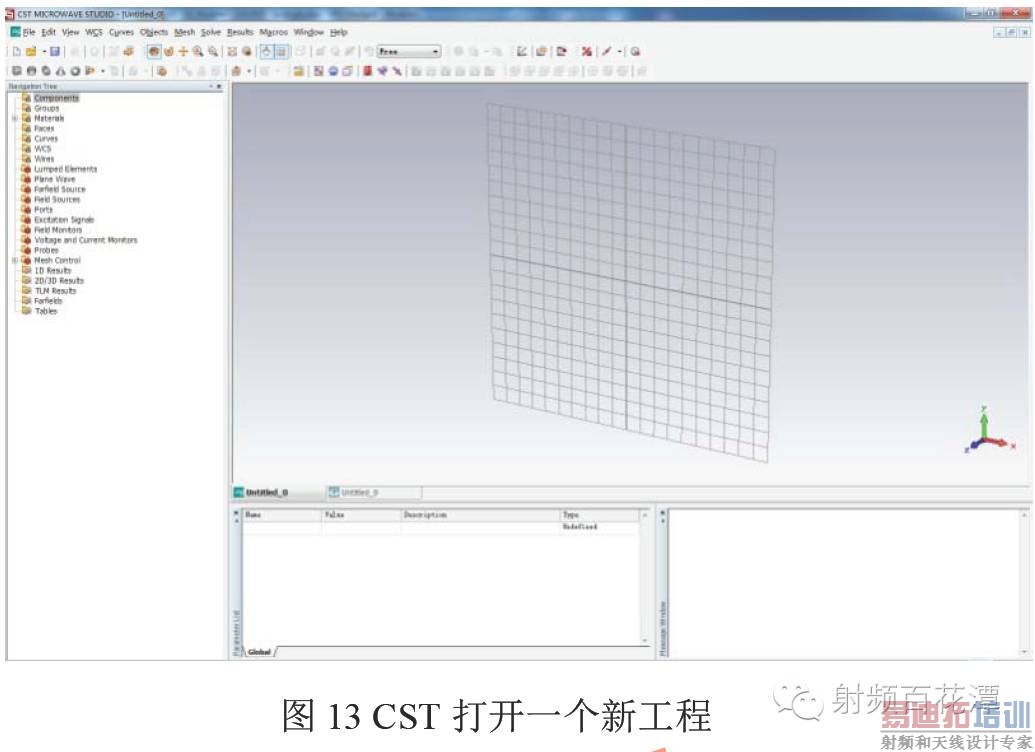1035x752 pixels.
Task: Click the Description column header
Action: pyautogui.click(x=481, y=514)
